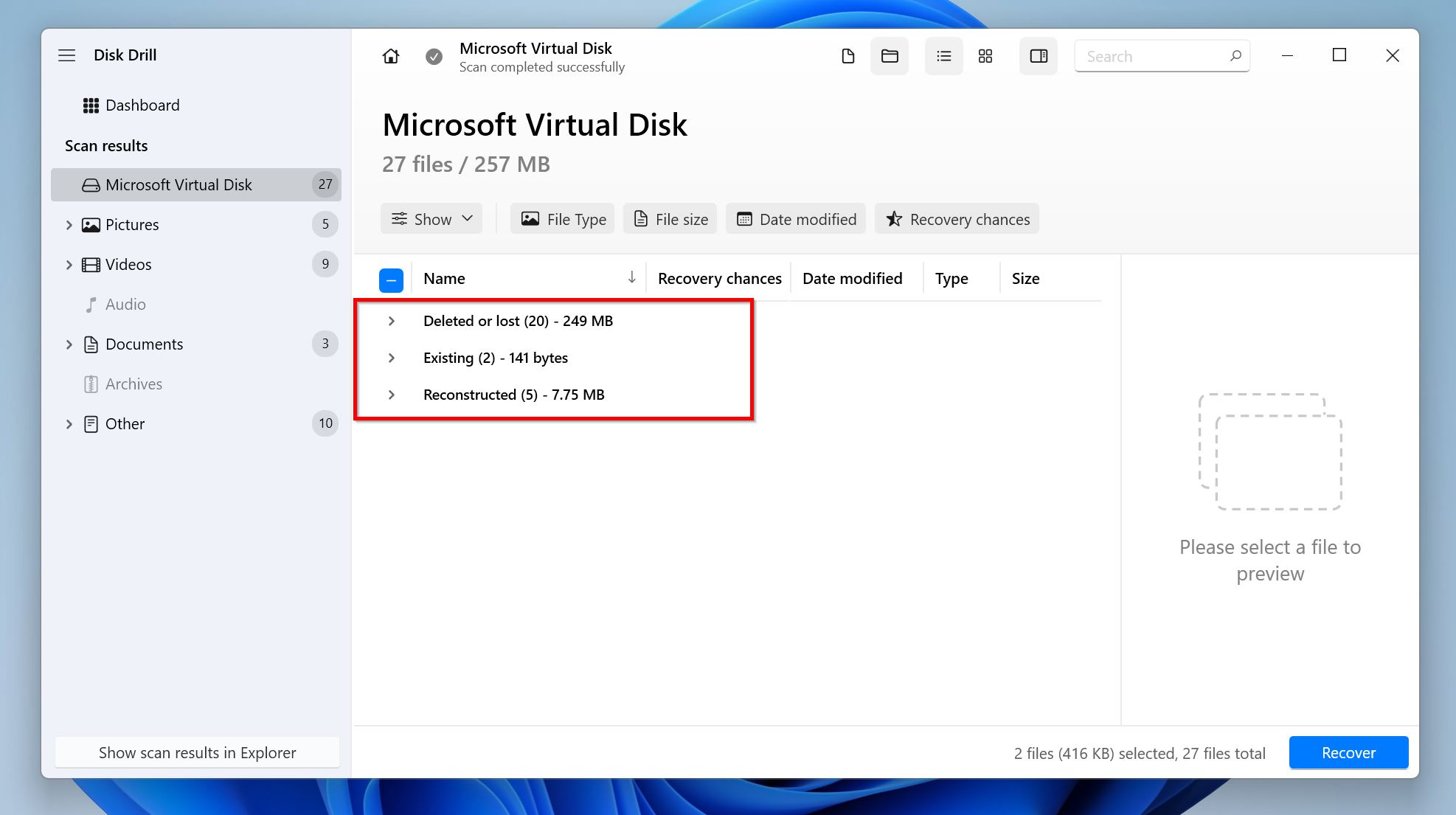Select the Pictures sidebar icon
1456x815 pixels.
click(x=90, y=224)
